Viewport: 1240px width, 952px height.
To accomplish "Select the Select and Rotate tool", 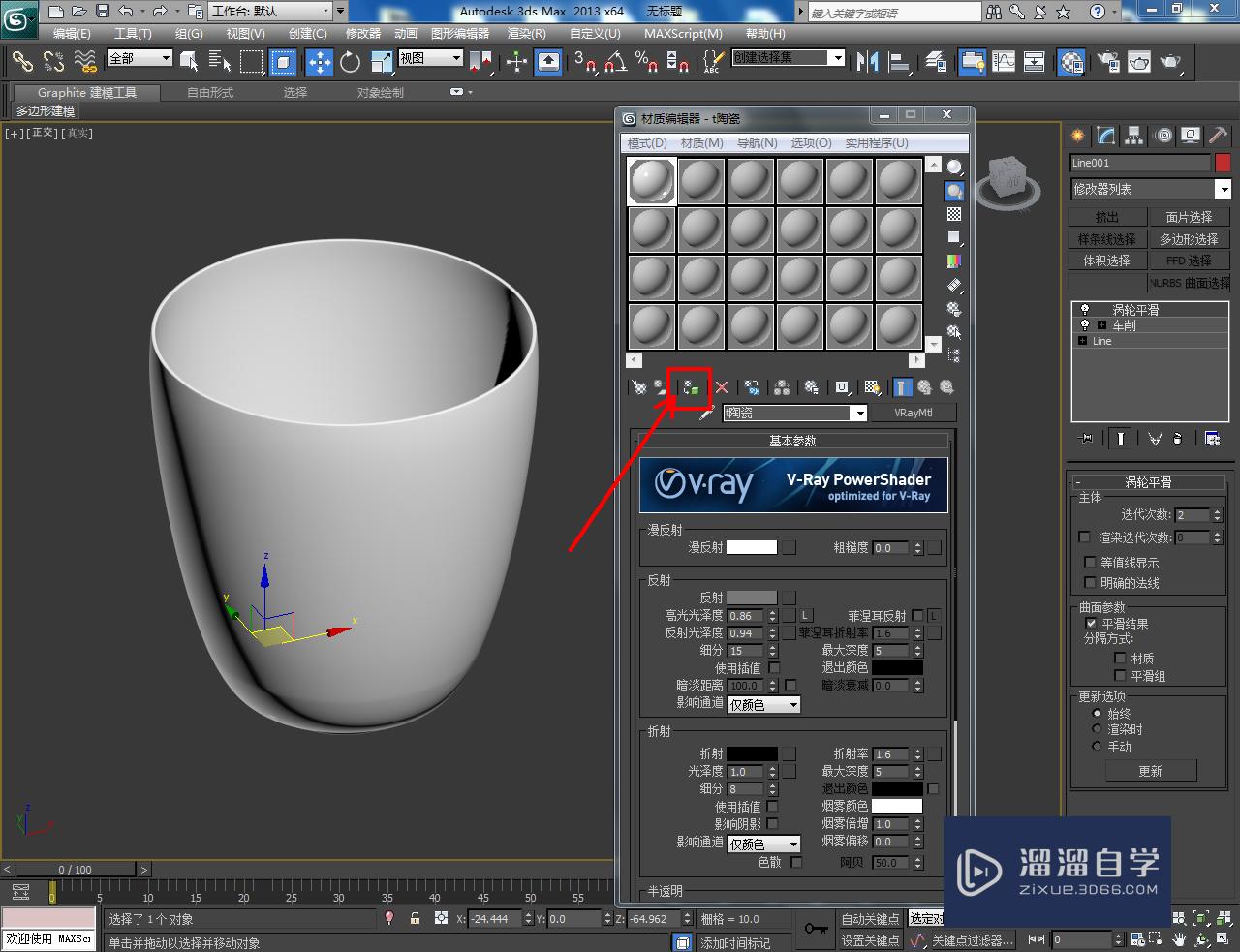I will (x=351, y=62).
